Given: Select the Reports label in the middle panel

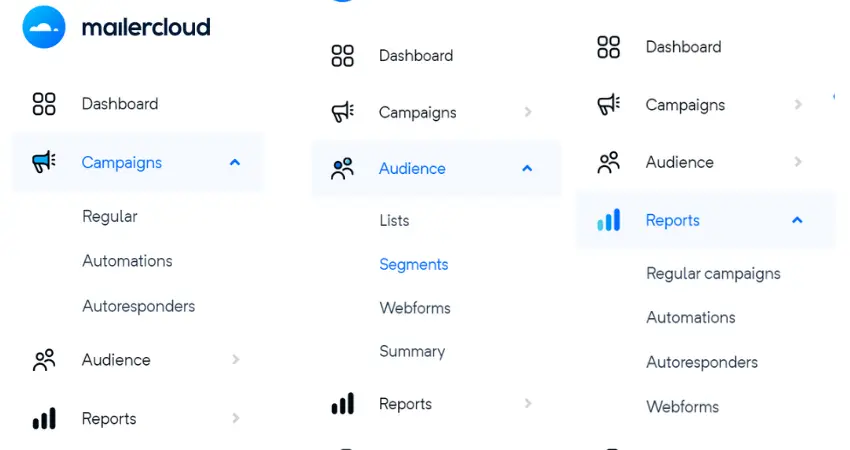Looking at the screenshot, I should [x=405, y=404].
